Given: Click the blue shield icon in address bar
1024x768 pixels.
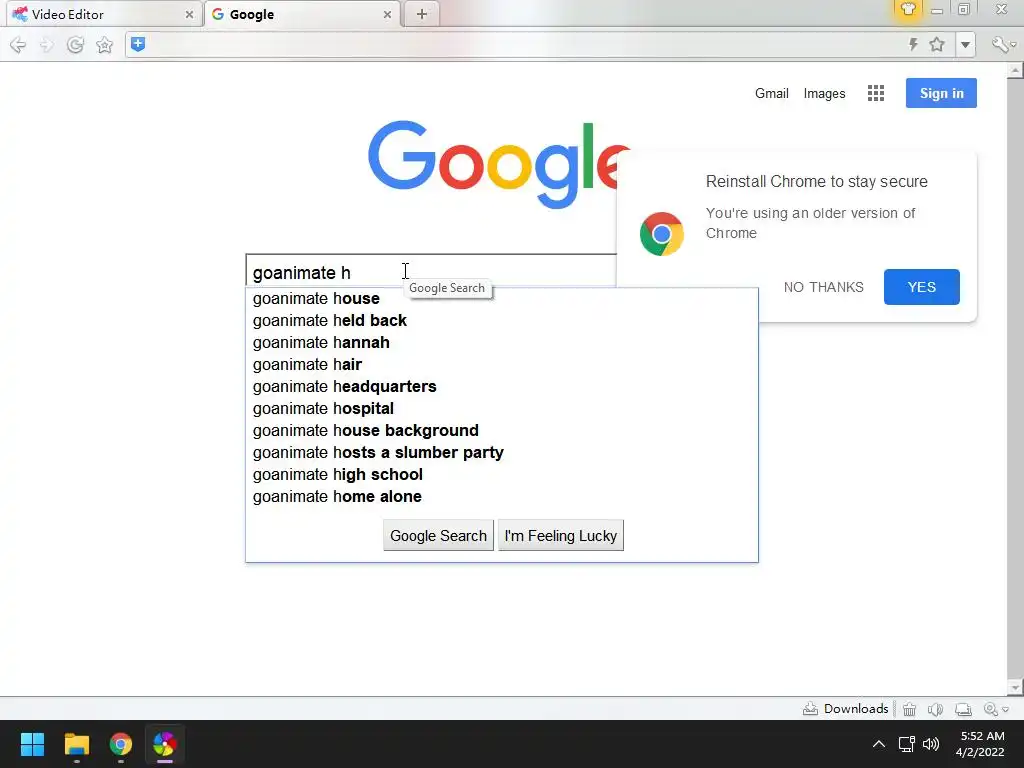Looking at the screenshot, I should coord(138,44).
